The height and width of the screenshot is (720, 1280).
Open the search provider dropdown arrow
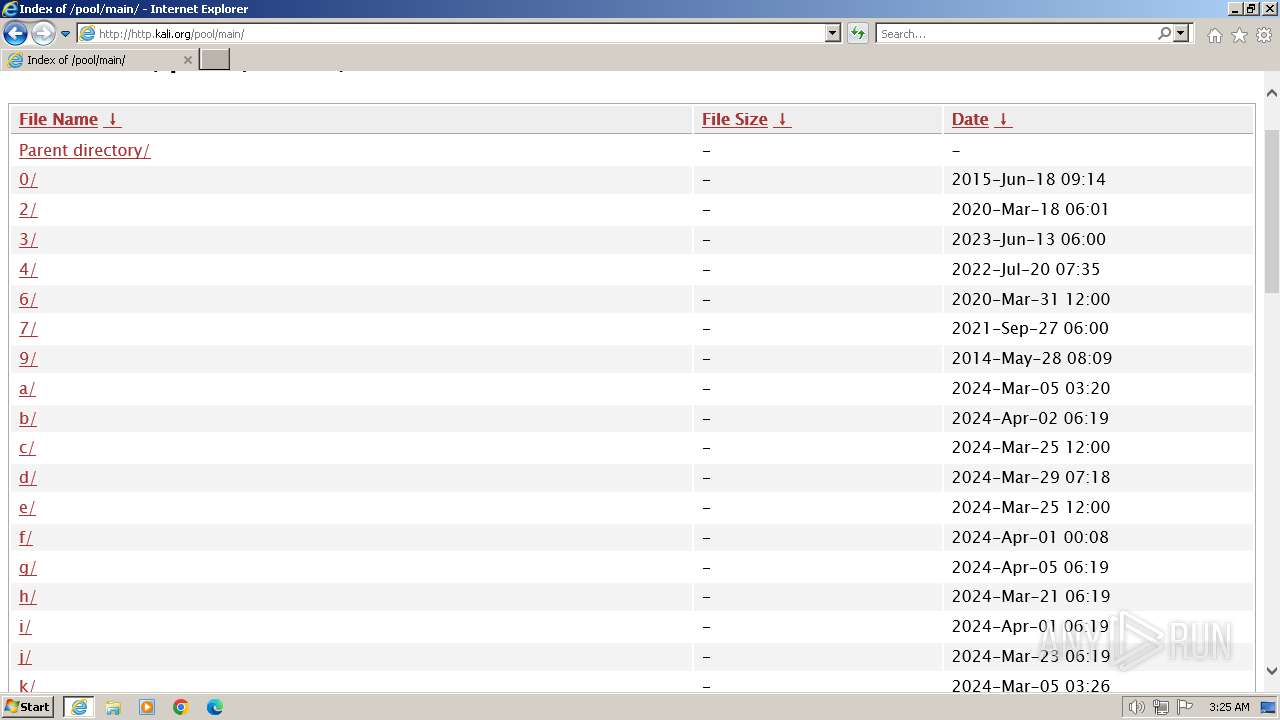coord(1181,34)
